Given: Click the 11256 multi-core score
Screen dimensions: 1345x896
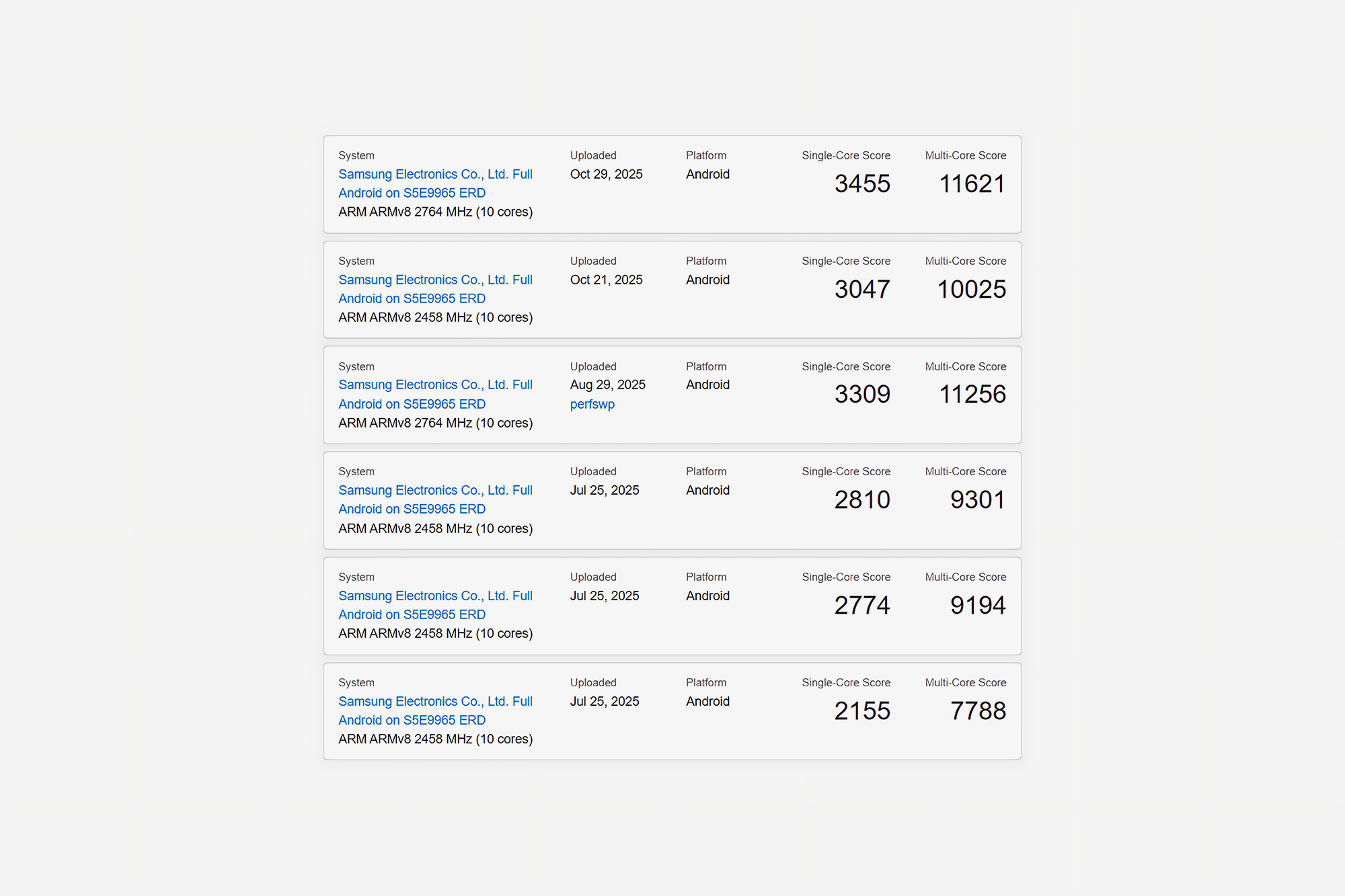Looking at the screenshot, I should pyautogui.click(x=972, y=394).
